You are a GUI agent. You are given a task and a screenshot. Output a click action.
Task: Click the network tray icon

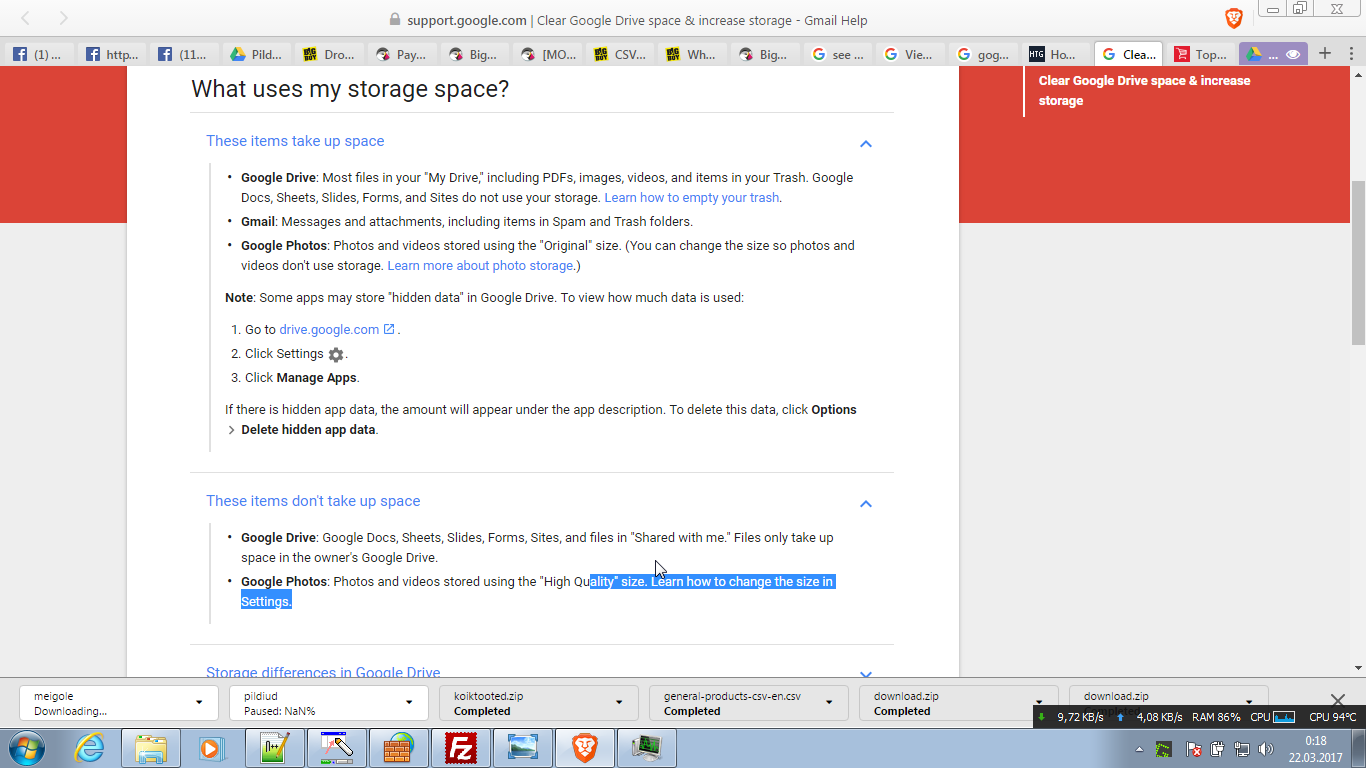1242,749
